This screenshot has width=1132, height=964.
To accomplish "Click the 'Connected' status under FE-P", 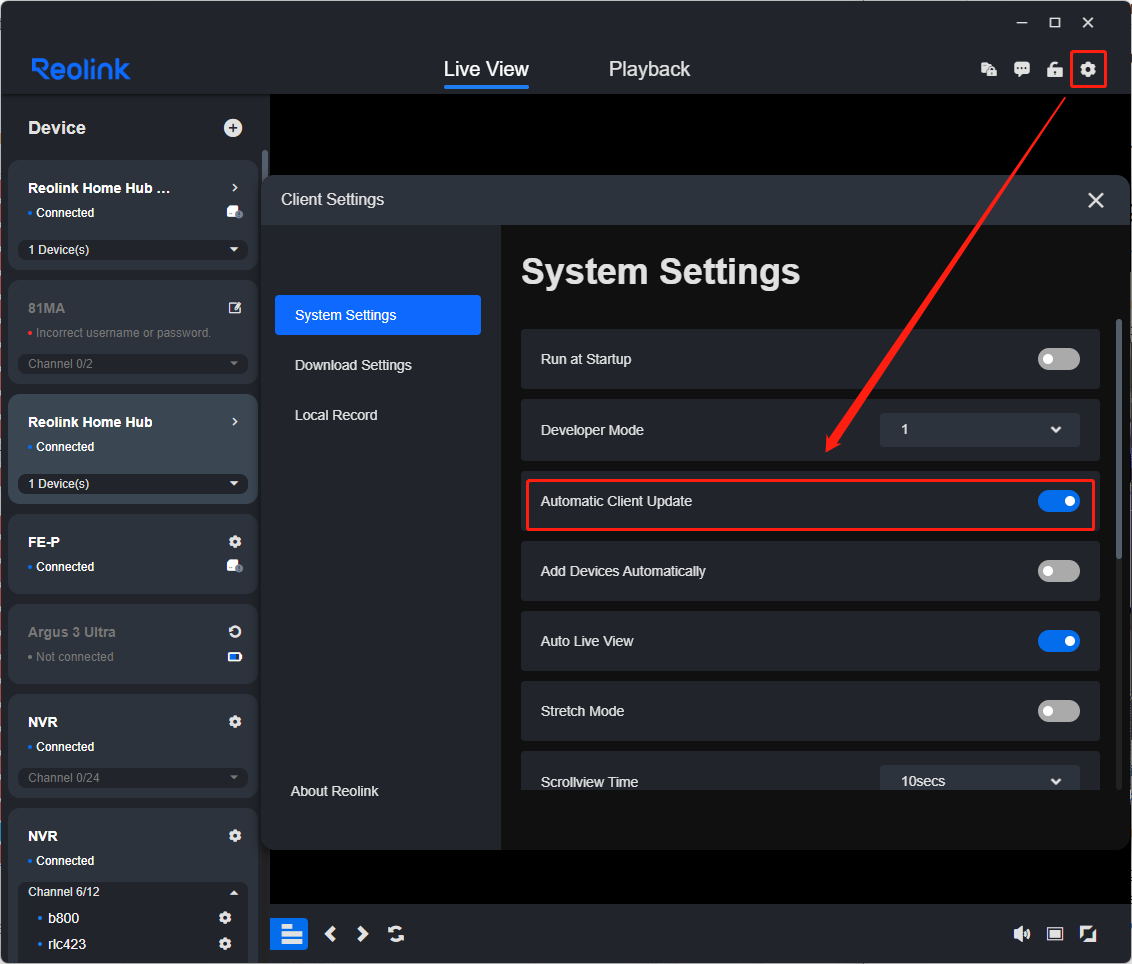I will (x=65, y=567).
